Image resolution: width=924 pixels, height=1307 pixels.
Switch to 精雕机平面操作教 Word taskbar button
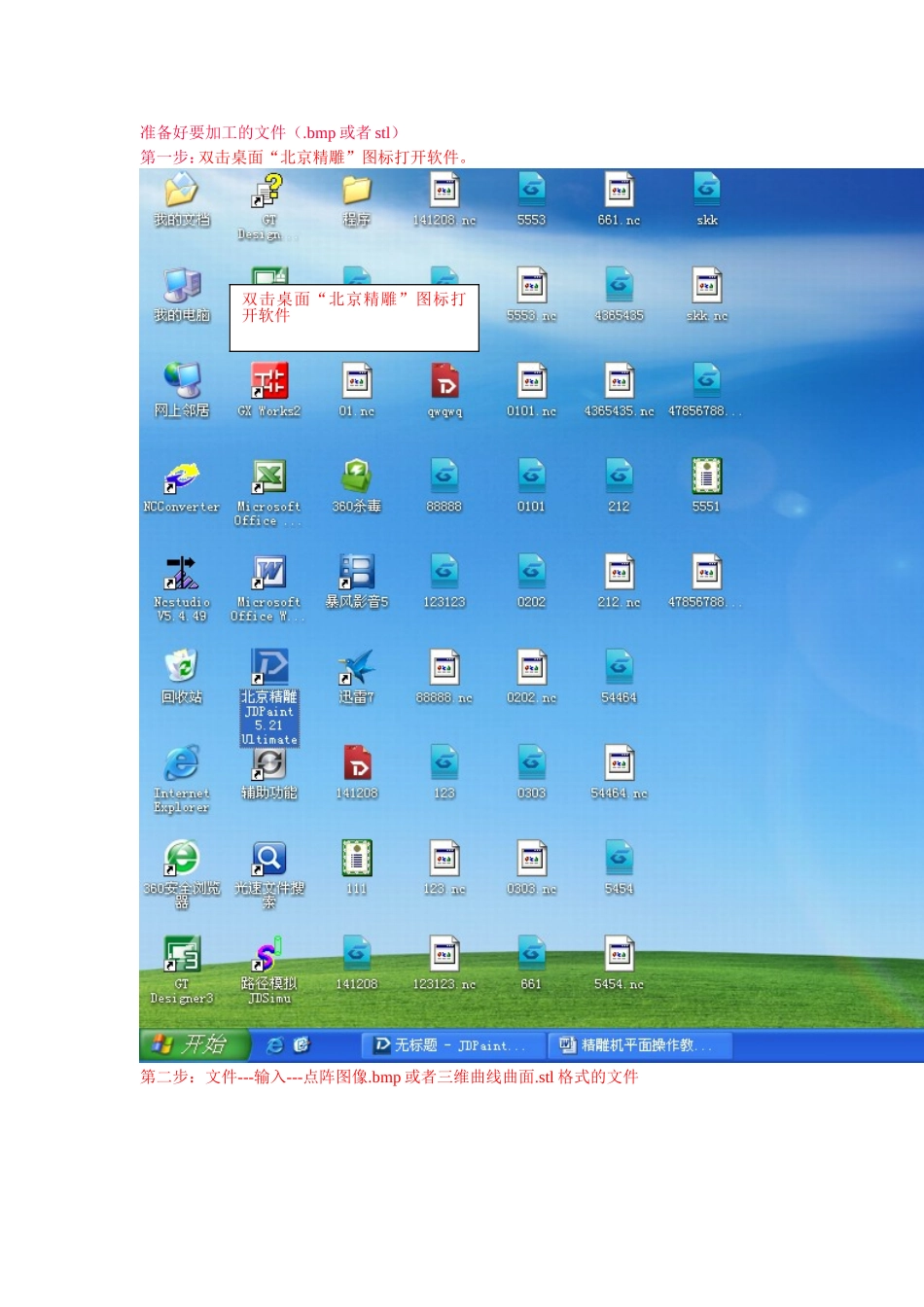click(639, 1045)
